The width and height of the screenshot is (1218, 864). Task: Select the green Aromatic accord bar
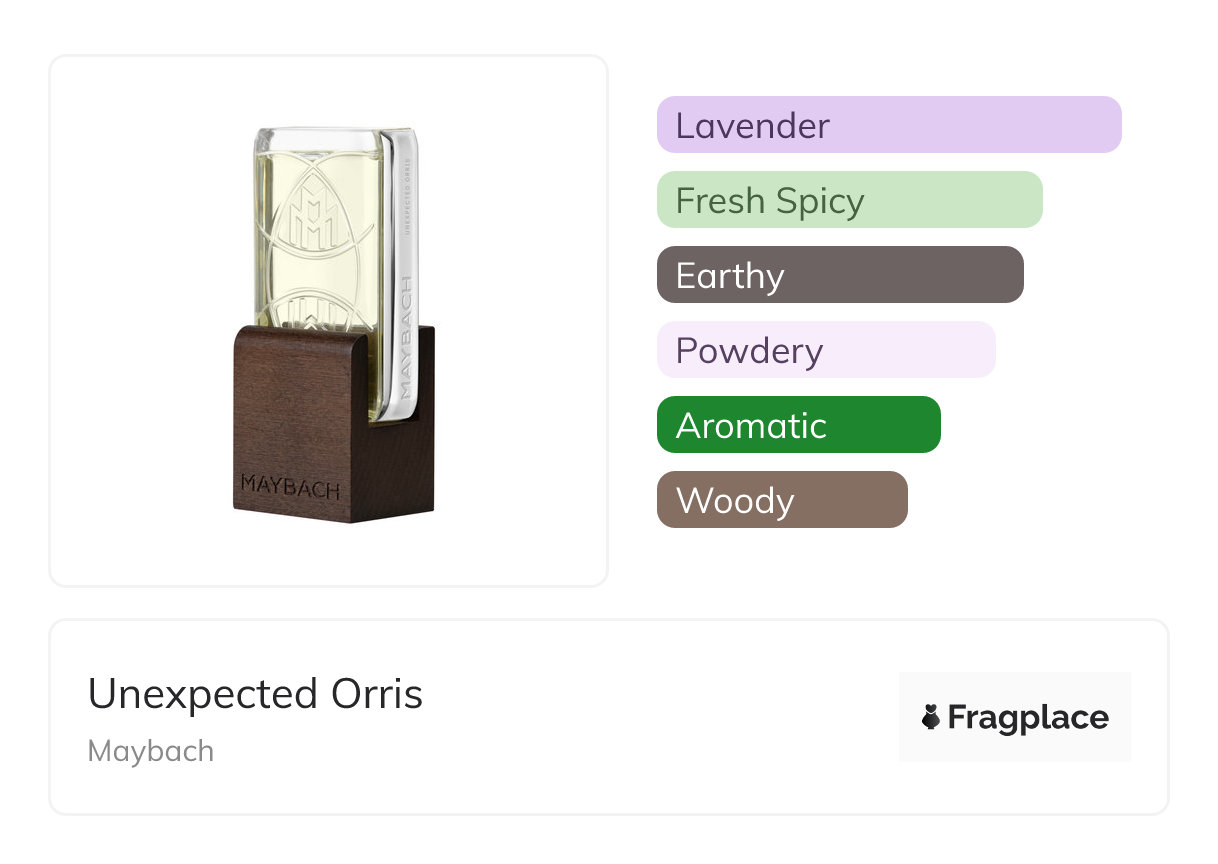(x=798, y=425)
